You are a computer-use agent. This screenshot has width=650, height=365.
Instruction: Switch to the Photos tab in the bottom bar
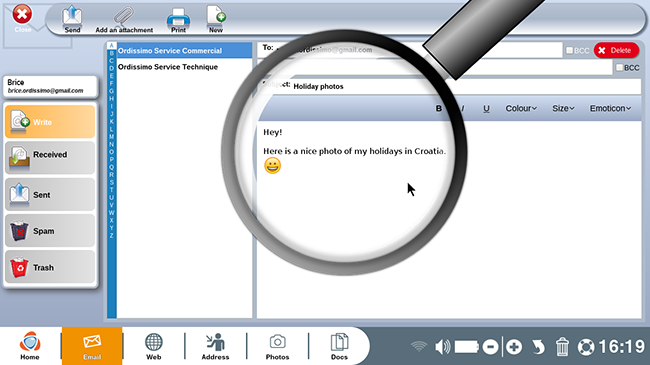[277, 346]
